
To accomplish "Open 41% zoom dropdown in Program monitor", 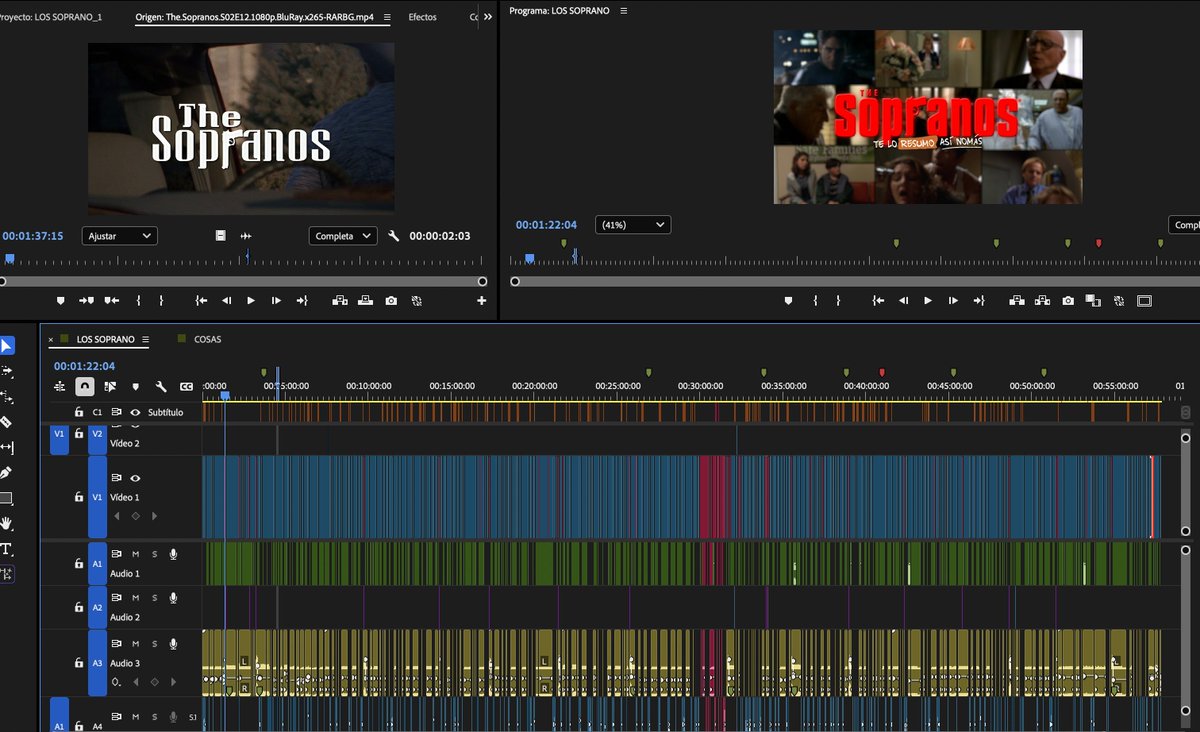I will (x=633, y=225).
